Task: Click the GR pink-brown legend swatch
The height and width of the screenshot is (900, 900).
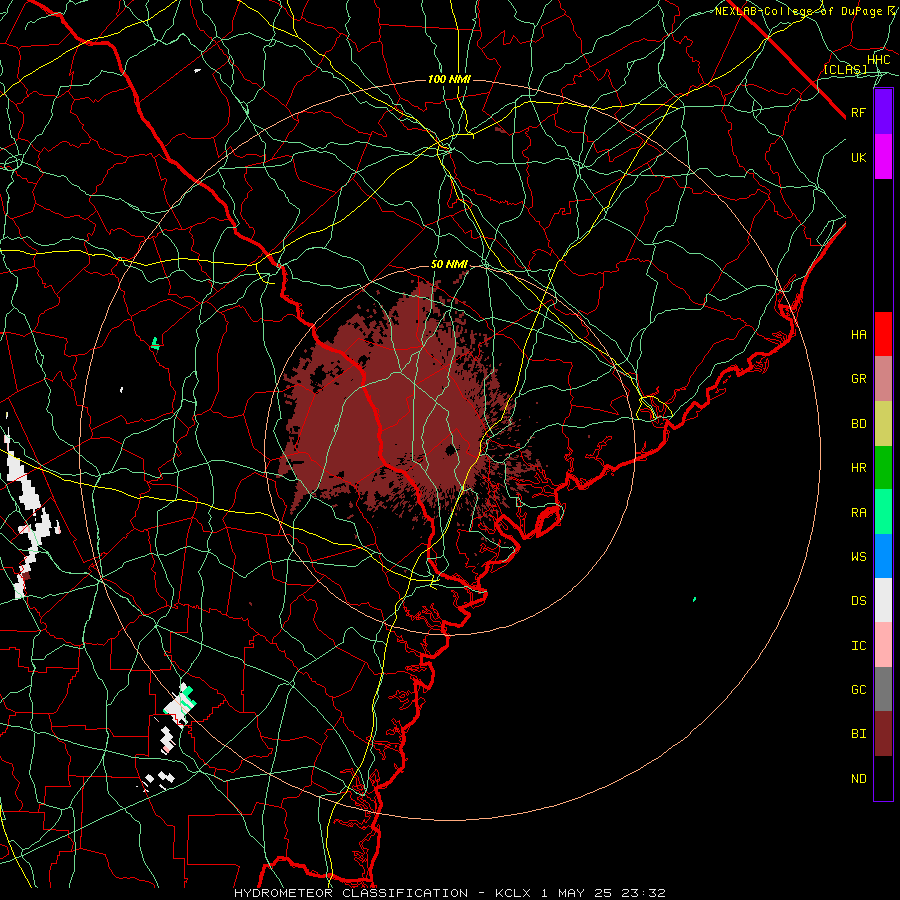Action: tap(883, 379)
